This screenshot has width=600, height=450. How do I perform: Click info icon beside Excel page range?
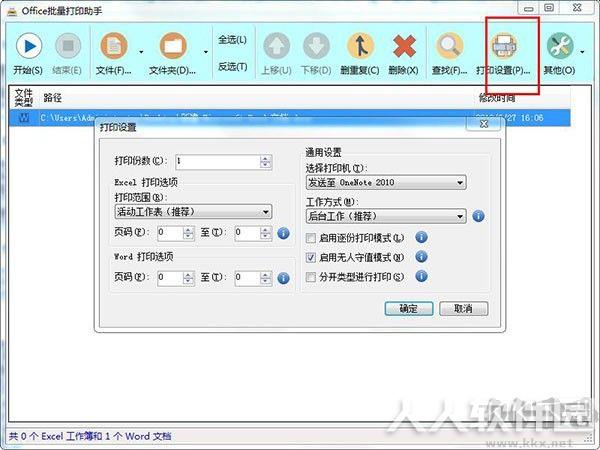point(284,233)
